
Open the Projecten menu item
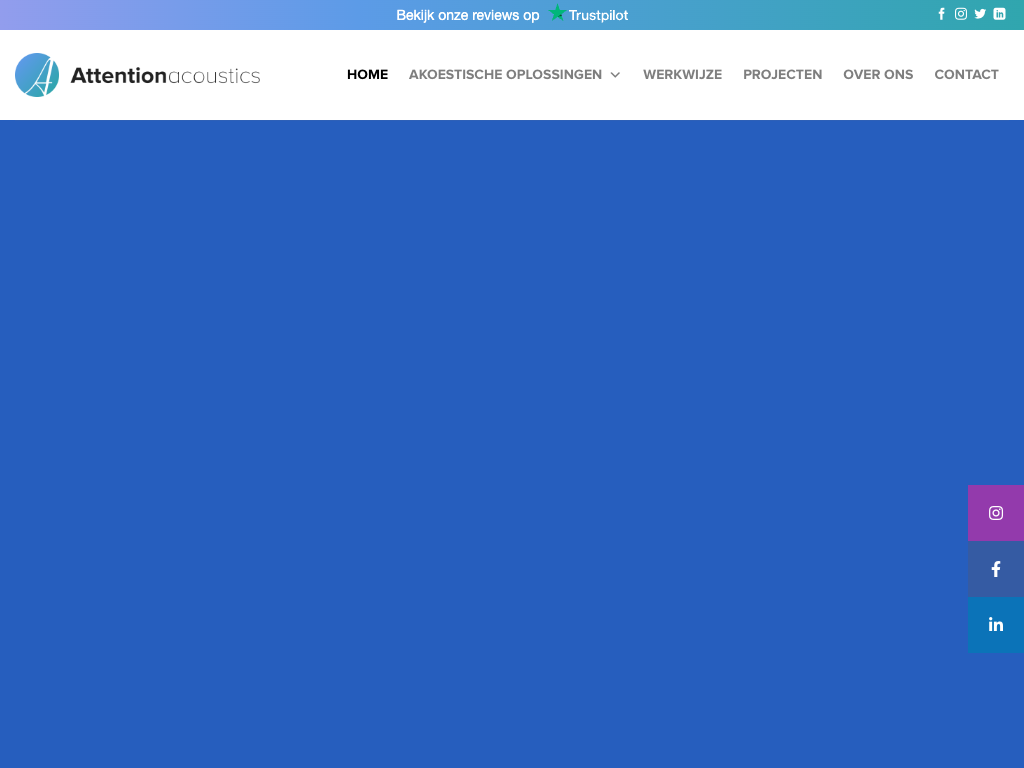(x=782, y=75)
